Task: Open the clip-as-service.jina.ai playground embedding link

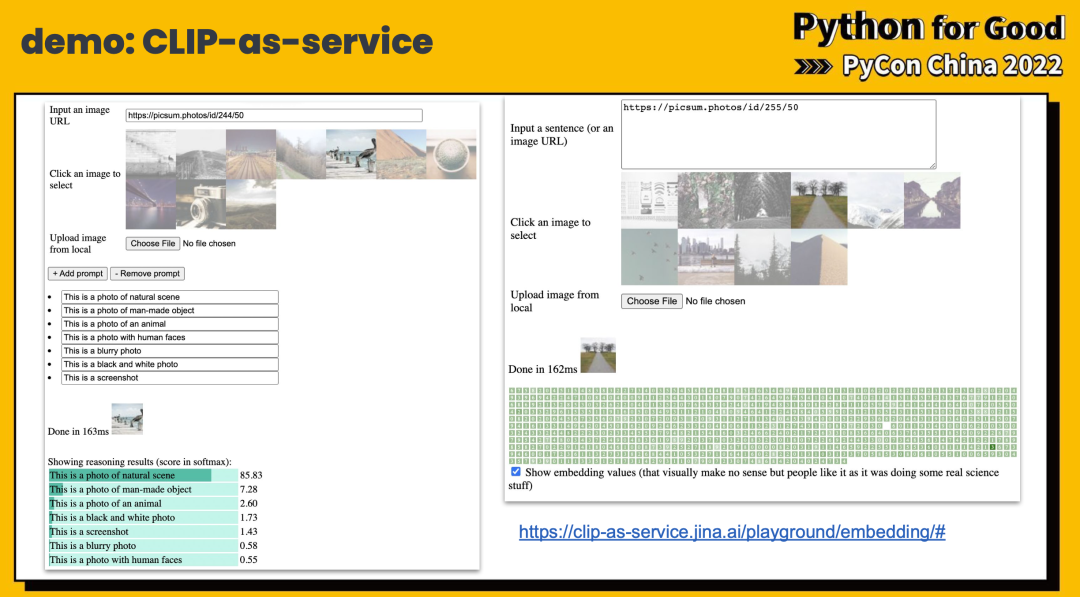Action: click(x=731, y=532)
